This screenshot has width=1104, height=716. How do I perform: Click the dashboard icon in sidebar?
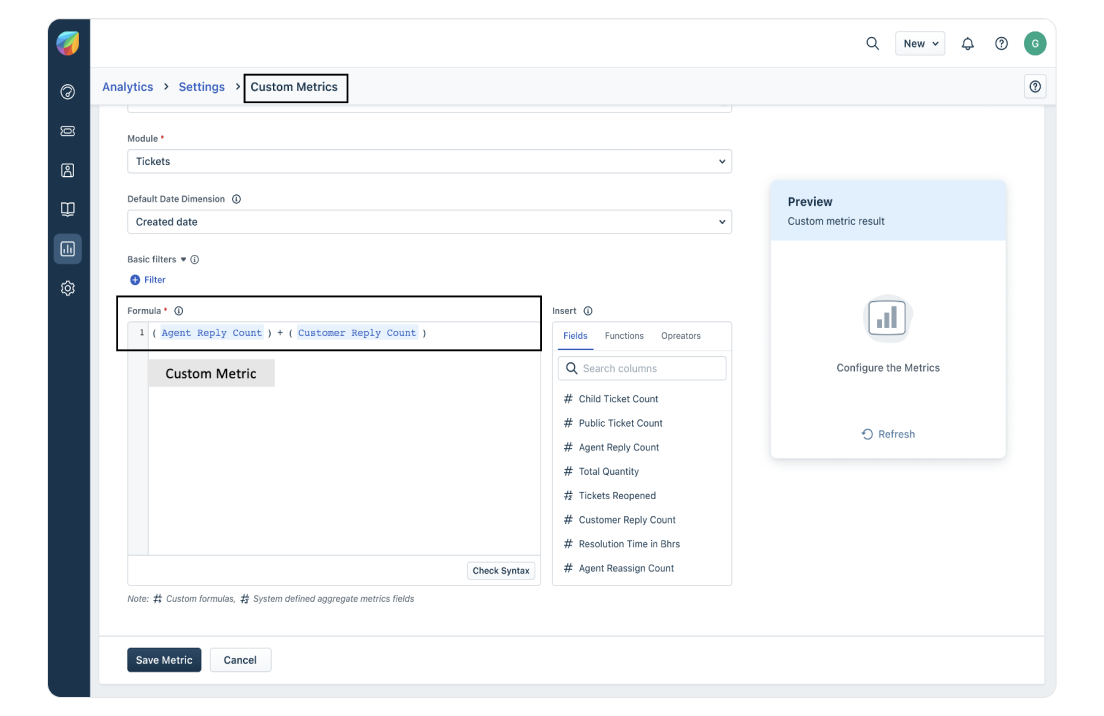tap(68, 92)
